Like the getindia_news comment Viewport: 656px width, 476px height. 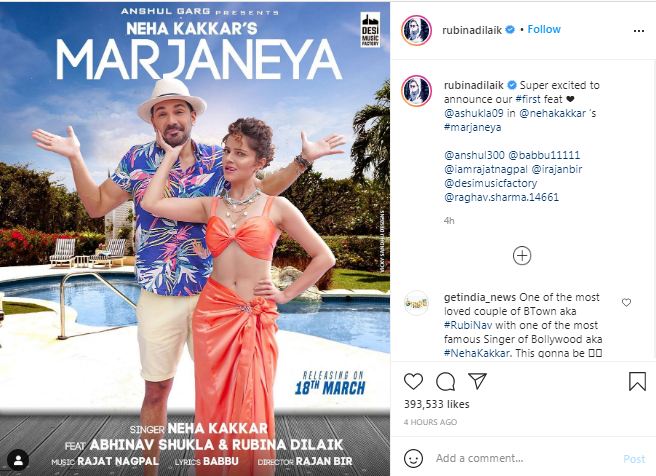[626, 302]
